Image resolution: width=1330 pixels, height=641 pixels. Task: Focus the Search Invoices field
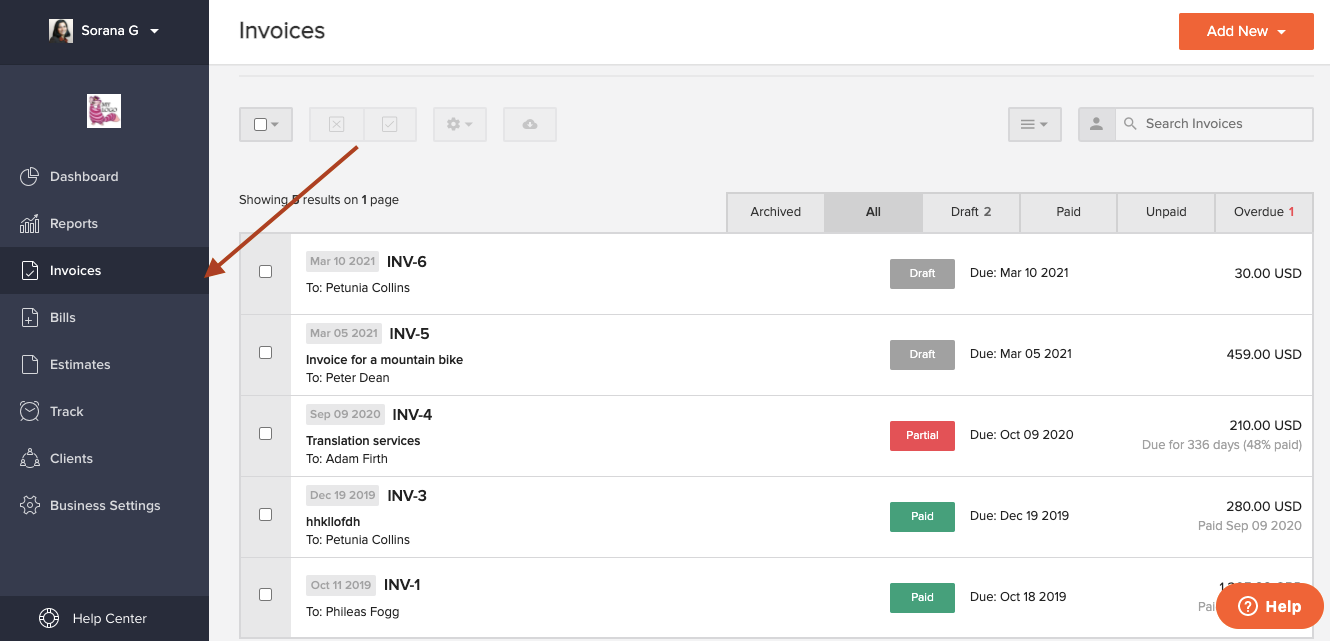[1213, 124]
